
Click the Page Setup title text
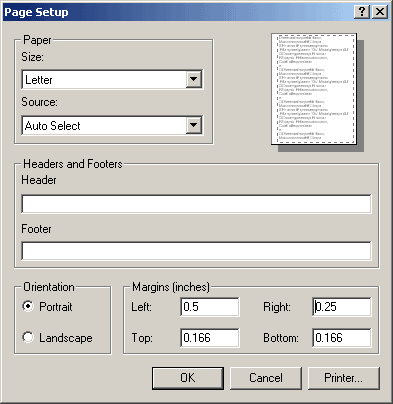coord(36,12)
